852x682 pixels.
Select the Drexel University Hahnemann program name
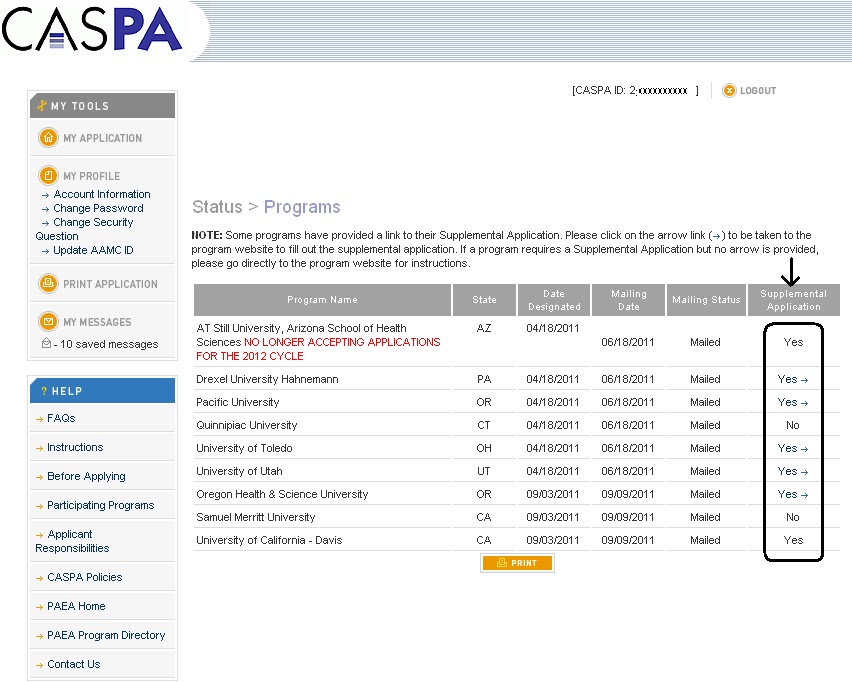(x=267, y=379)
